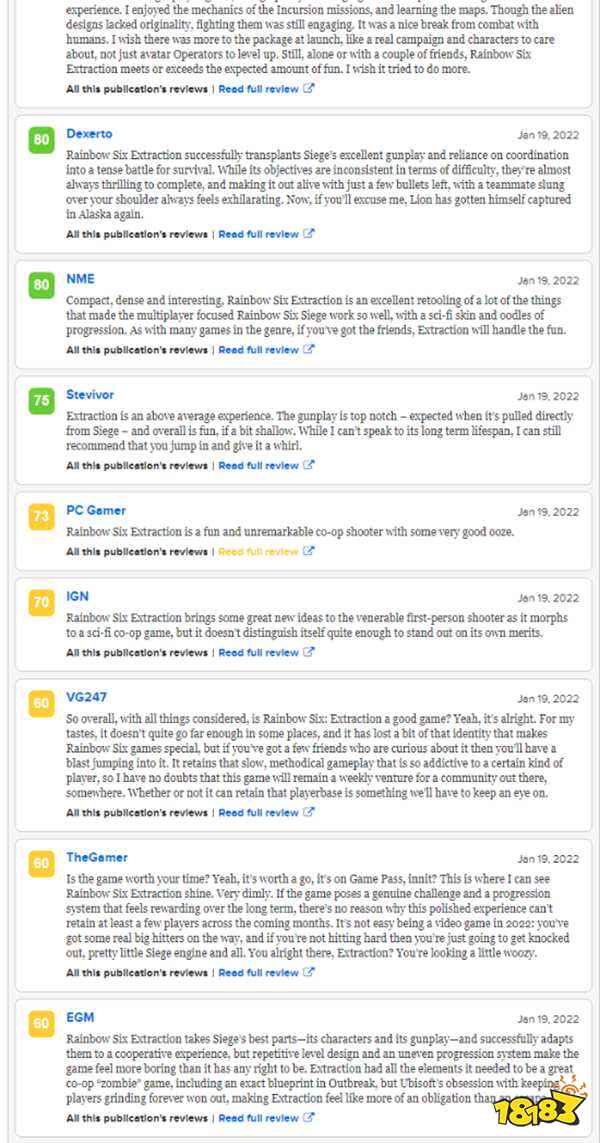This screenshot has height=1143, width=600.
Task: Open external link icon for PC Gamer review
Action: [x=308, y=552]
